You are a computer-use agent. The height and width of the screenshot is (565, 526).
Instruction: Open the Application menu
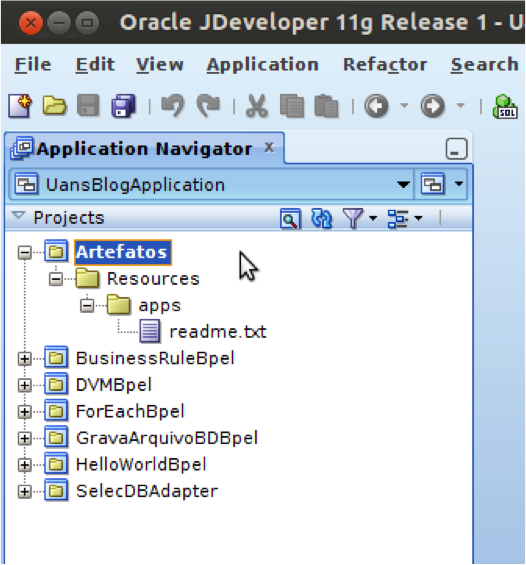(x=263, y=65)
